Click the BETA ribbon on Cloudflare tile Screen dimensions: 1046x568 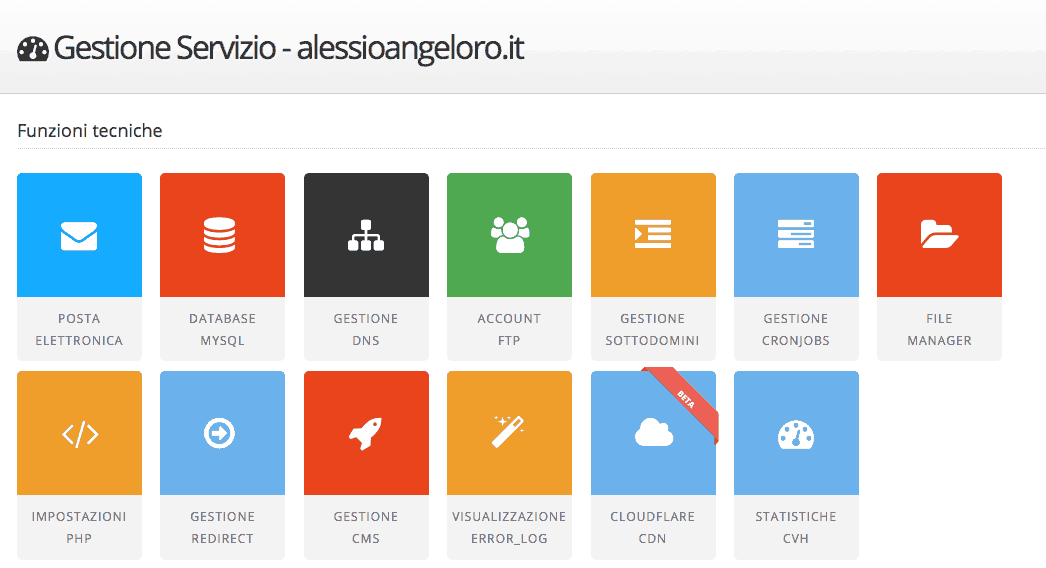coord(685,400)
